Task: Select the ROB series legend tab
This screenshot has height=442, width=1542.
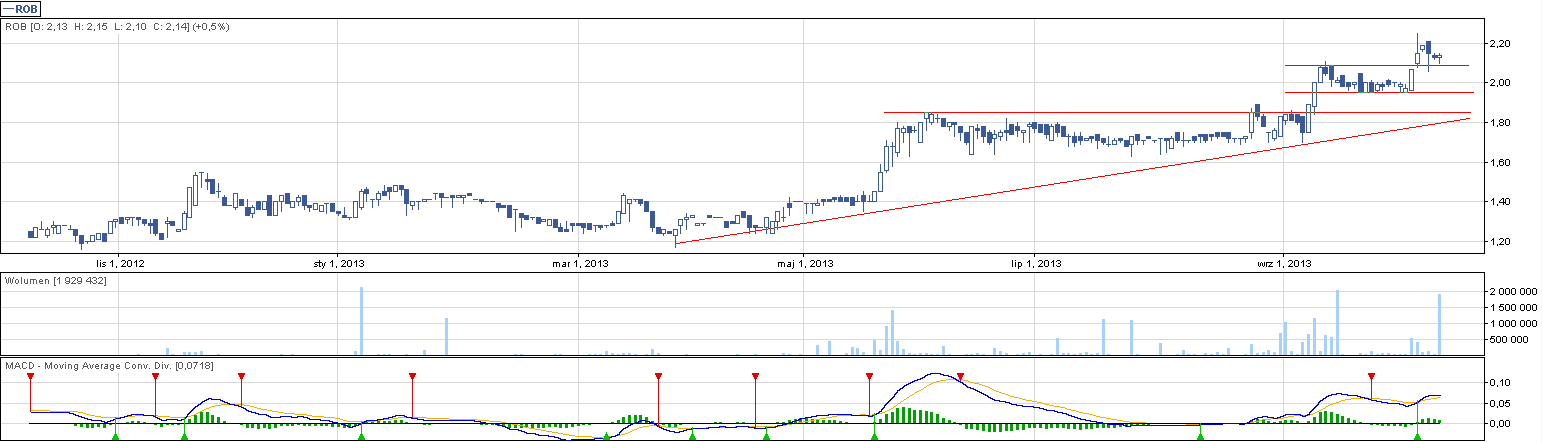Action: click(20, 9)
